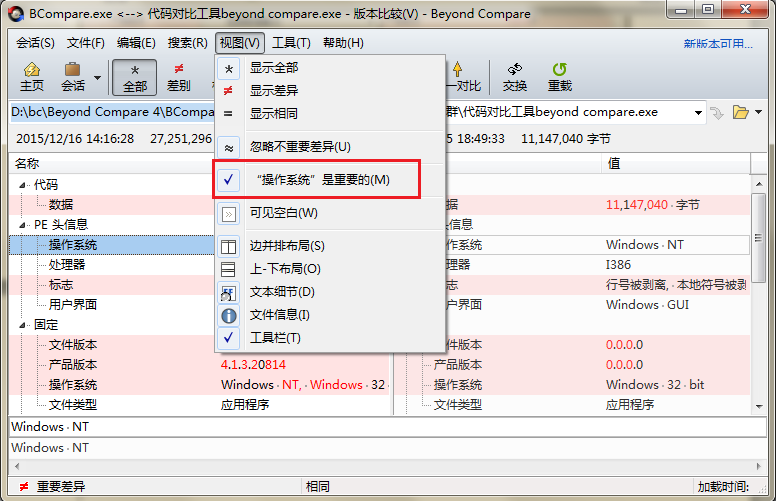Toggle the 差别 differences toolbar button

[x=179, y=77]
